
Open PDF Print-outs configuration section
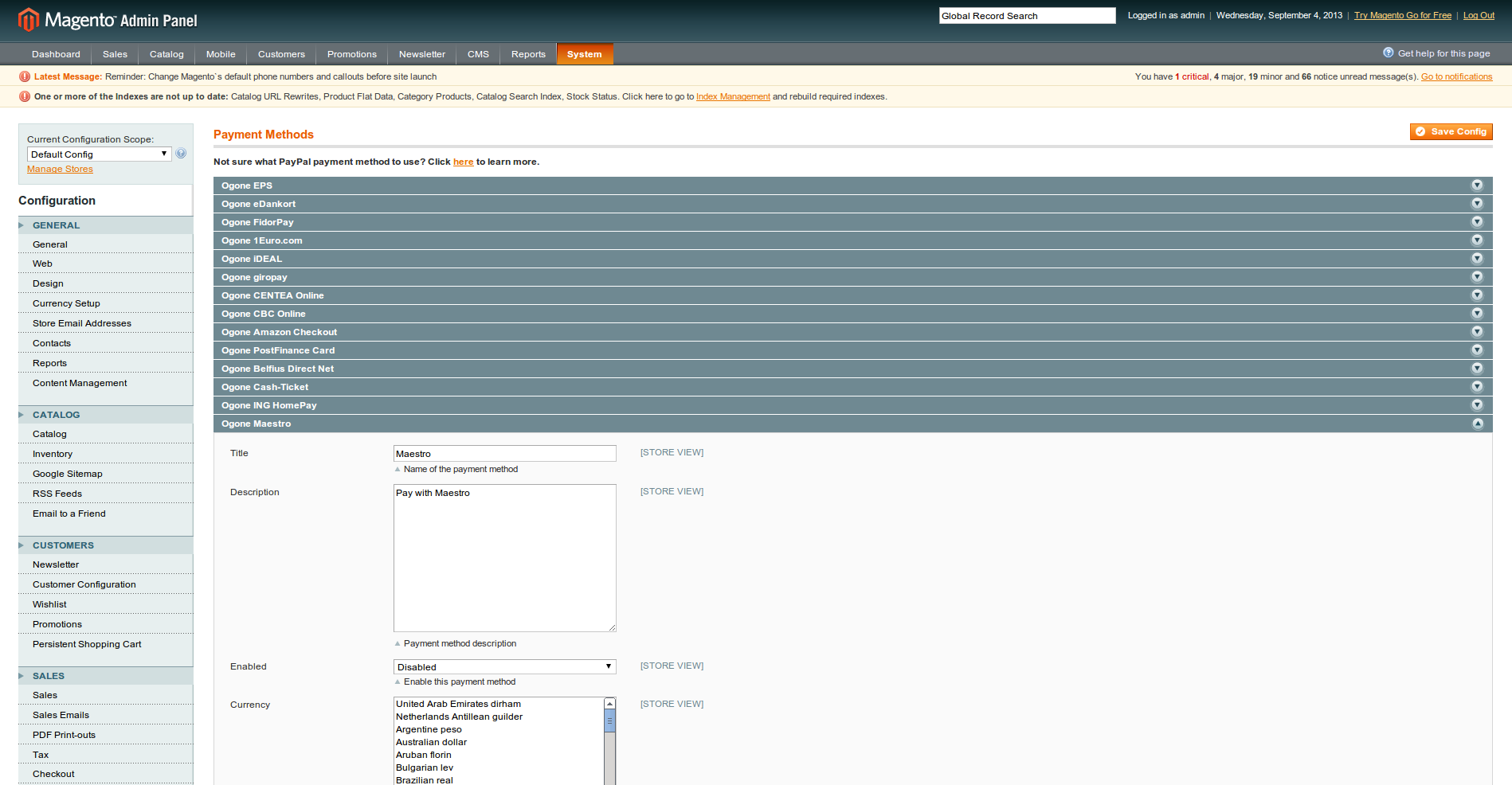click(x=64, y=735)
